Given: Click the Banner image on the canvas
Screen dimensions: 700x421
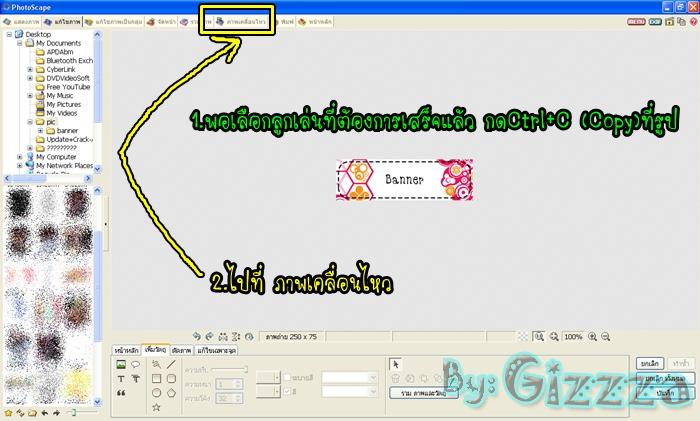Looking at the screenshot, I should pos(404,179).
